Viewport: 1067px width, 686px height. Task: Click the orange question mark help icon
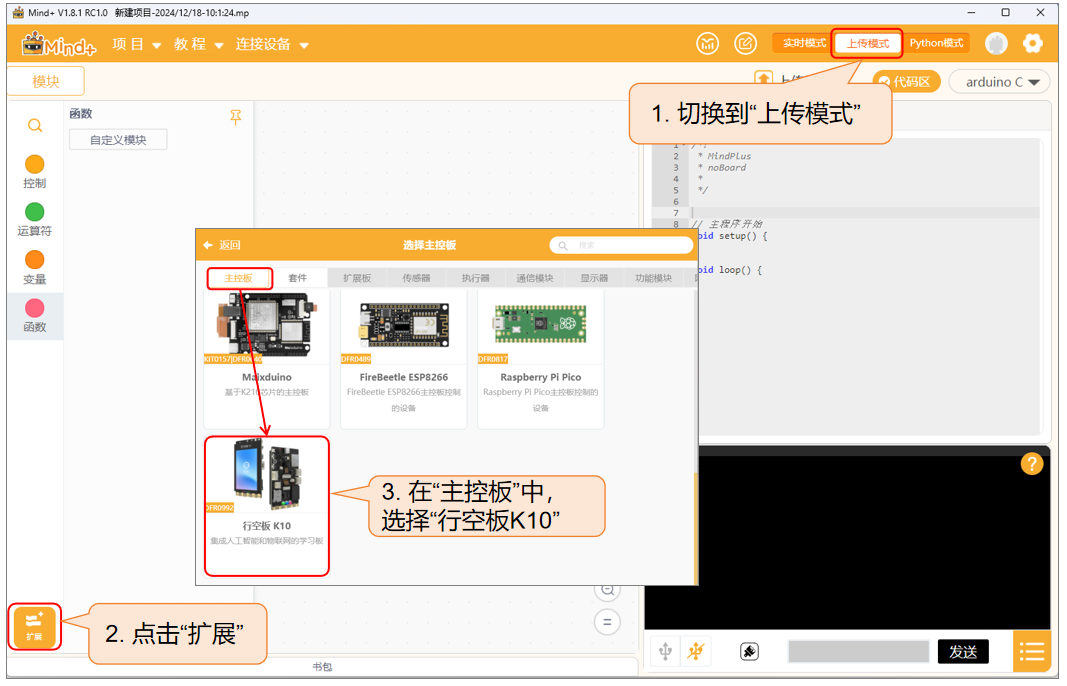pos(1032,464)
